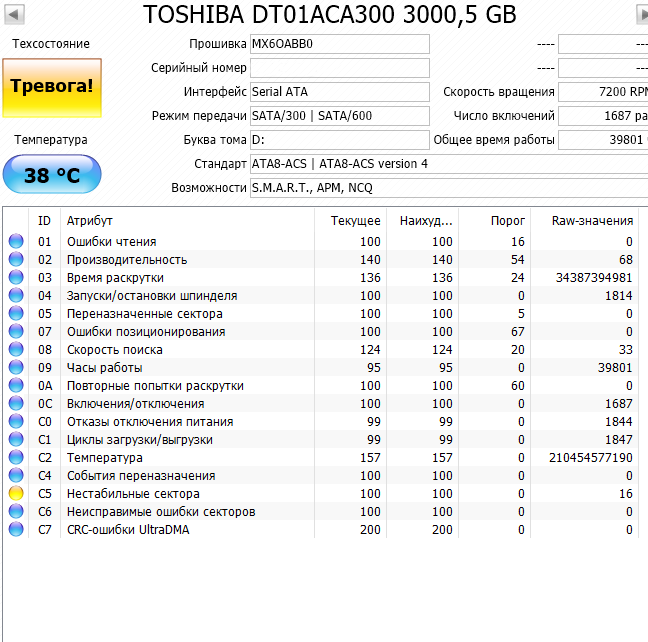Select the Запуски/остановки шпинделя attribute name

pos(152,296)
